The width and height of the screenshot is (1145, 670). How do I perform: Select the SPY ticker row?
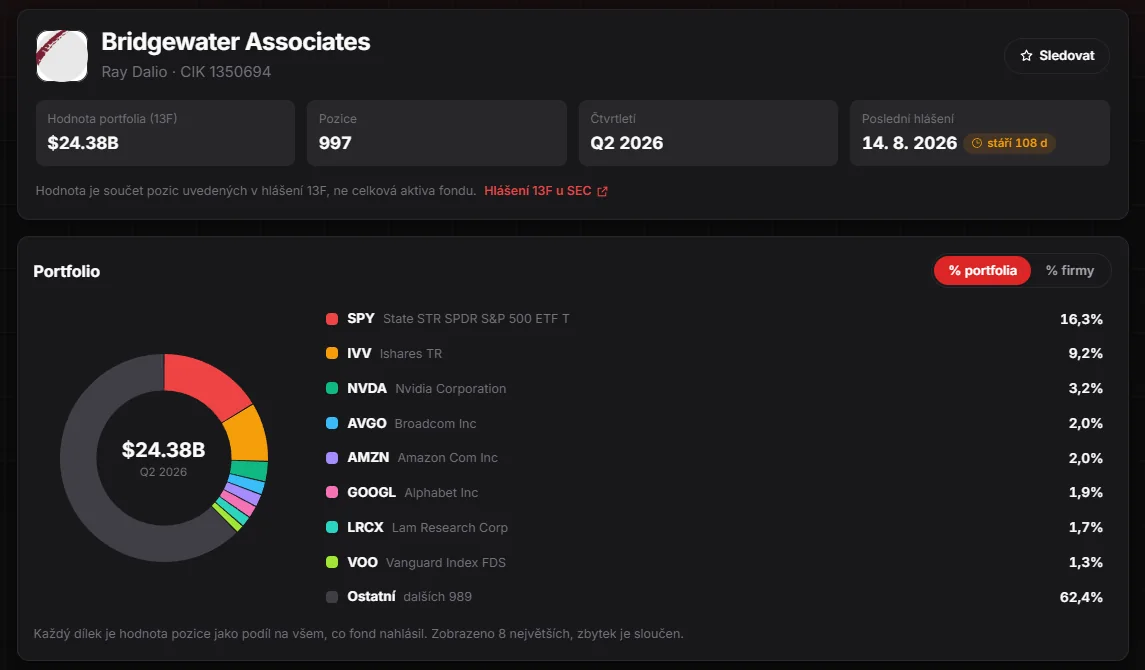[x=714, y=319]
